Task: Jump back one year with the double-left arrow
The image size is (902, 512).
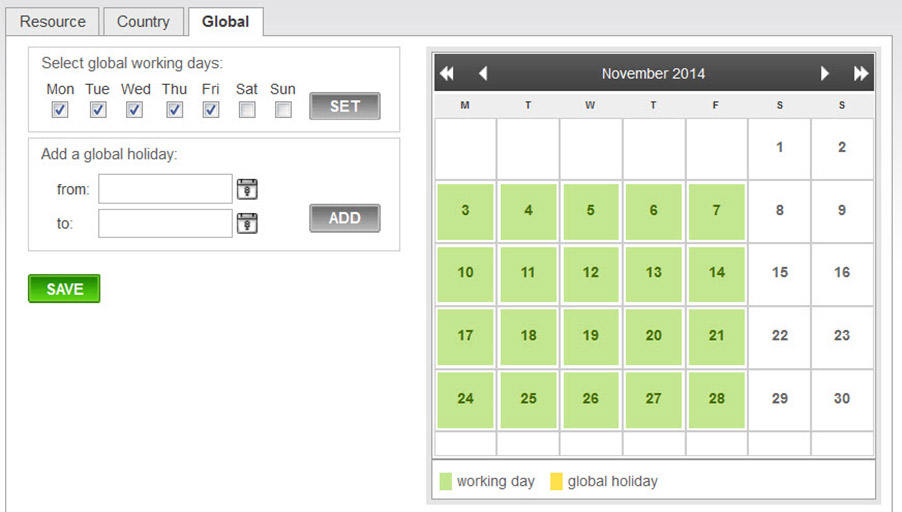Action: (446, 73)
